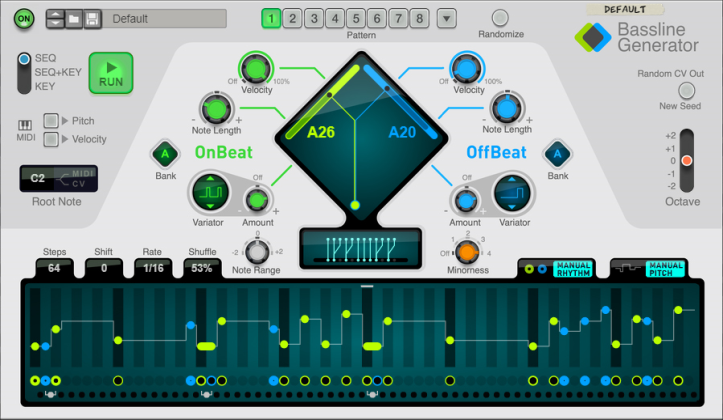723x420 pixels.
Task: Open the Rate 1/16 value selector
Action: coord(155,268)
